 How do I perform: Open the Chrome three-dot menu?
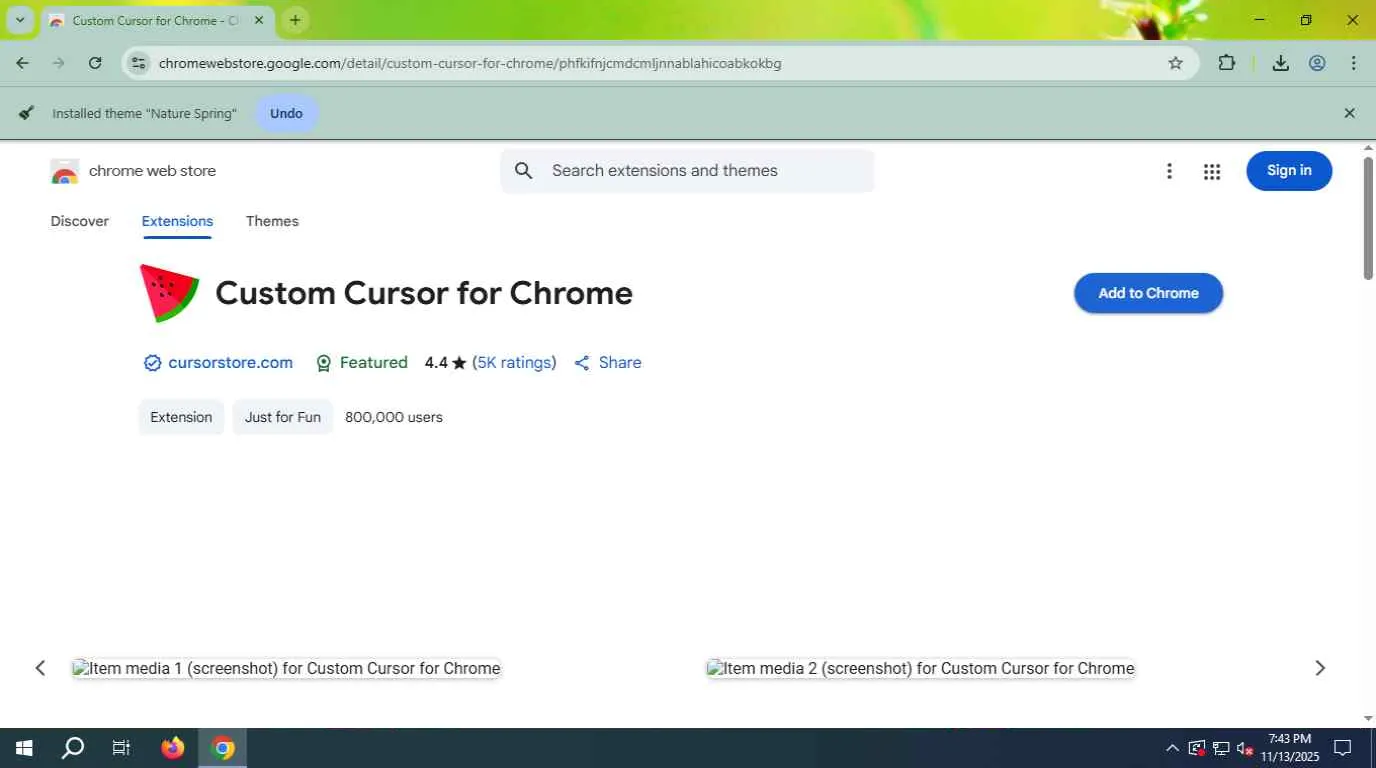coord(1353,63)
